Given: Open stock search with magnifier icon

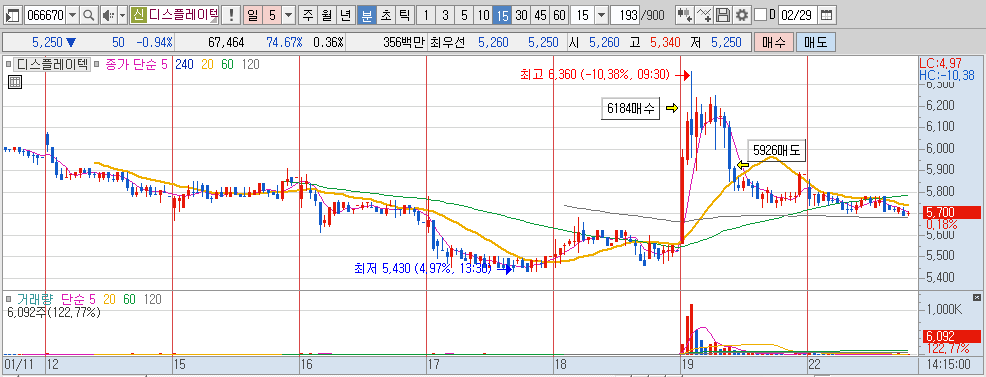Looking at the screenshot, I should [x=89, y=15].
